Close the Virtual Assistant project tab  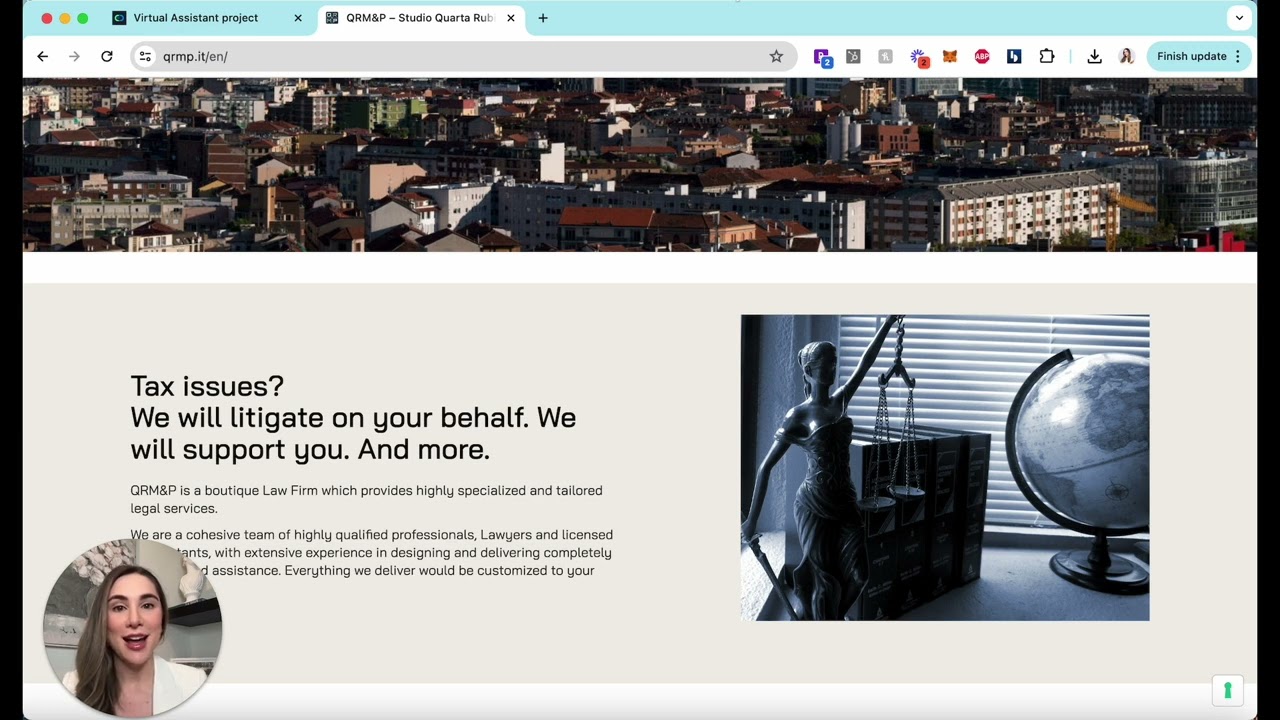297,18
